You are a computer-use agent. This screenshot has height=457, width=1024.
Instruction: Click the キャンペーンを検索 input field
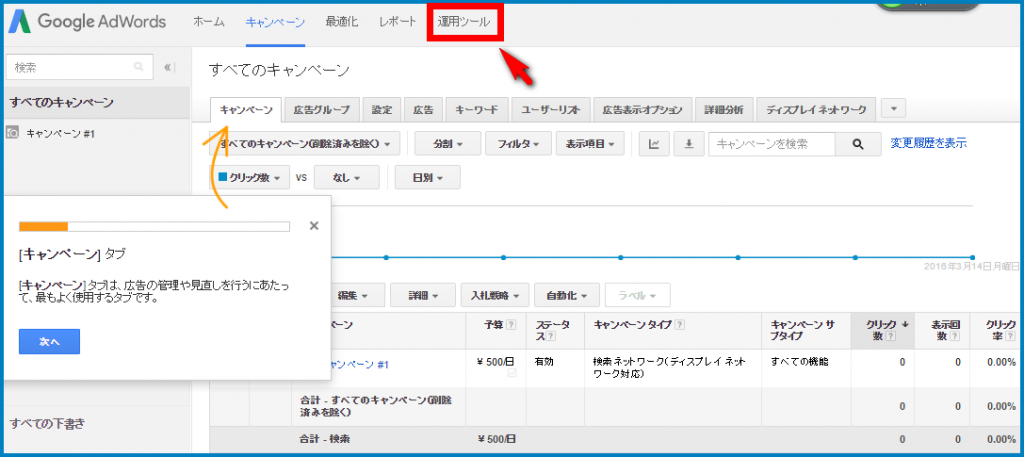(773, 144)
